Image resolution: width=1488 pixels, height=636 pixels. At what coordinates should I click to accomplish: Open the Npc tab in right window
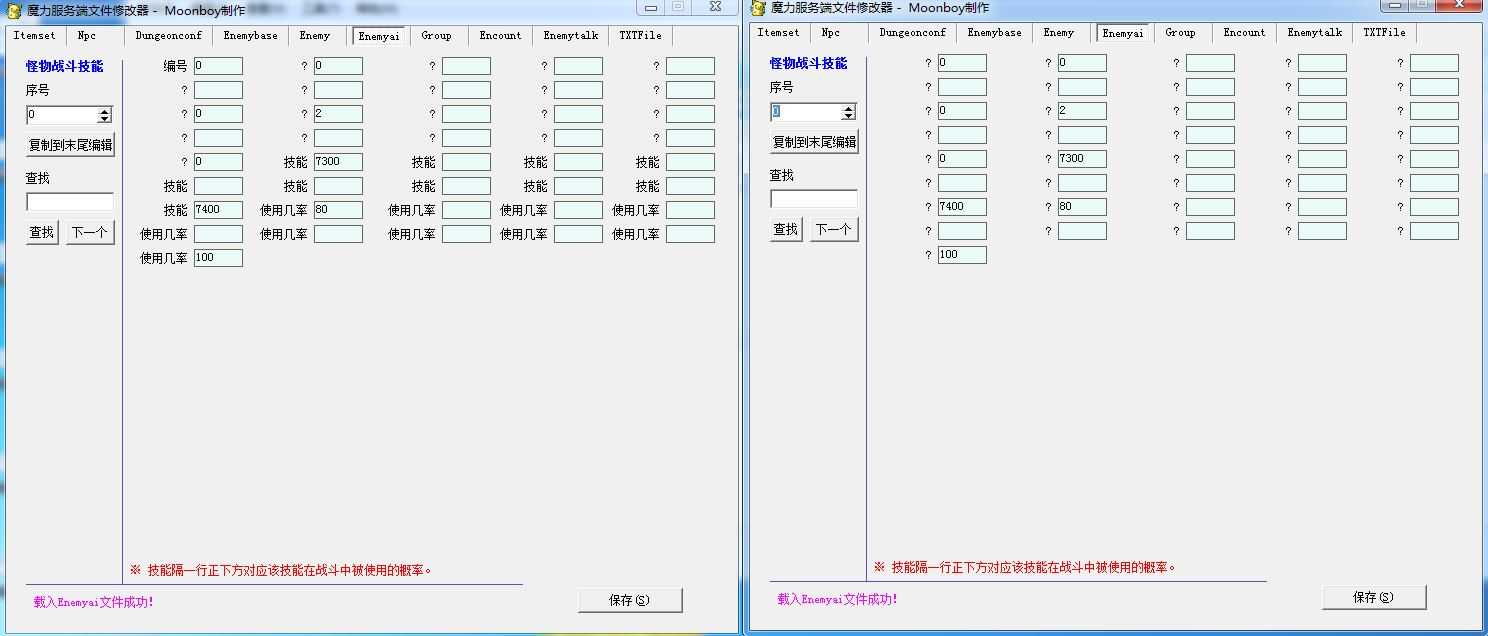pos(831,33)
